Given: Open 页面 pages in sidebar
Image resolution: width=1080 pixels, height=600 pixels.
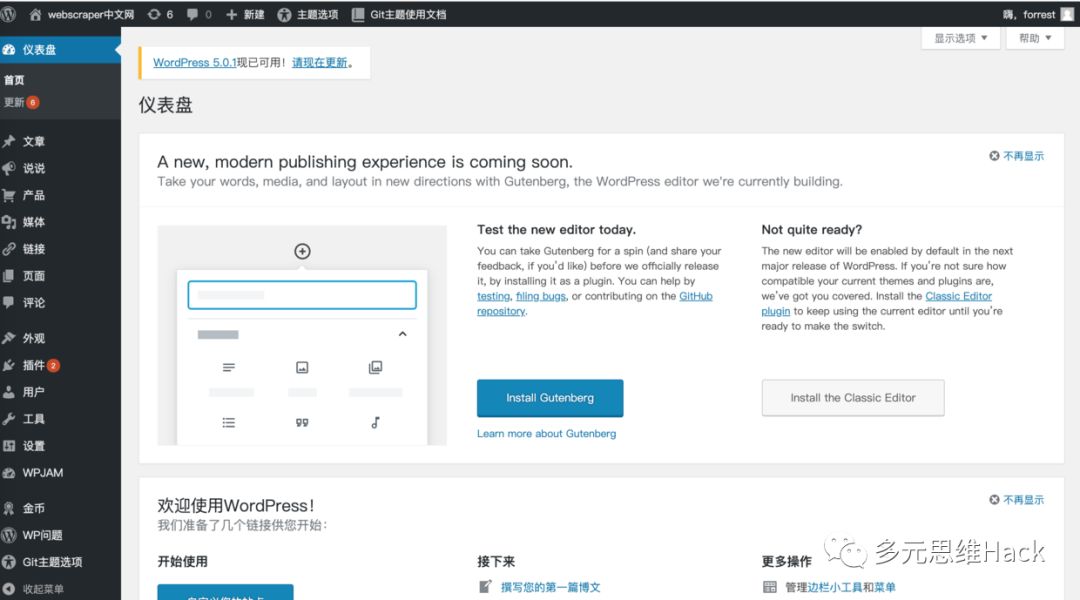Looking at the screenshot, I should click(x=60, y=276).
